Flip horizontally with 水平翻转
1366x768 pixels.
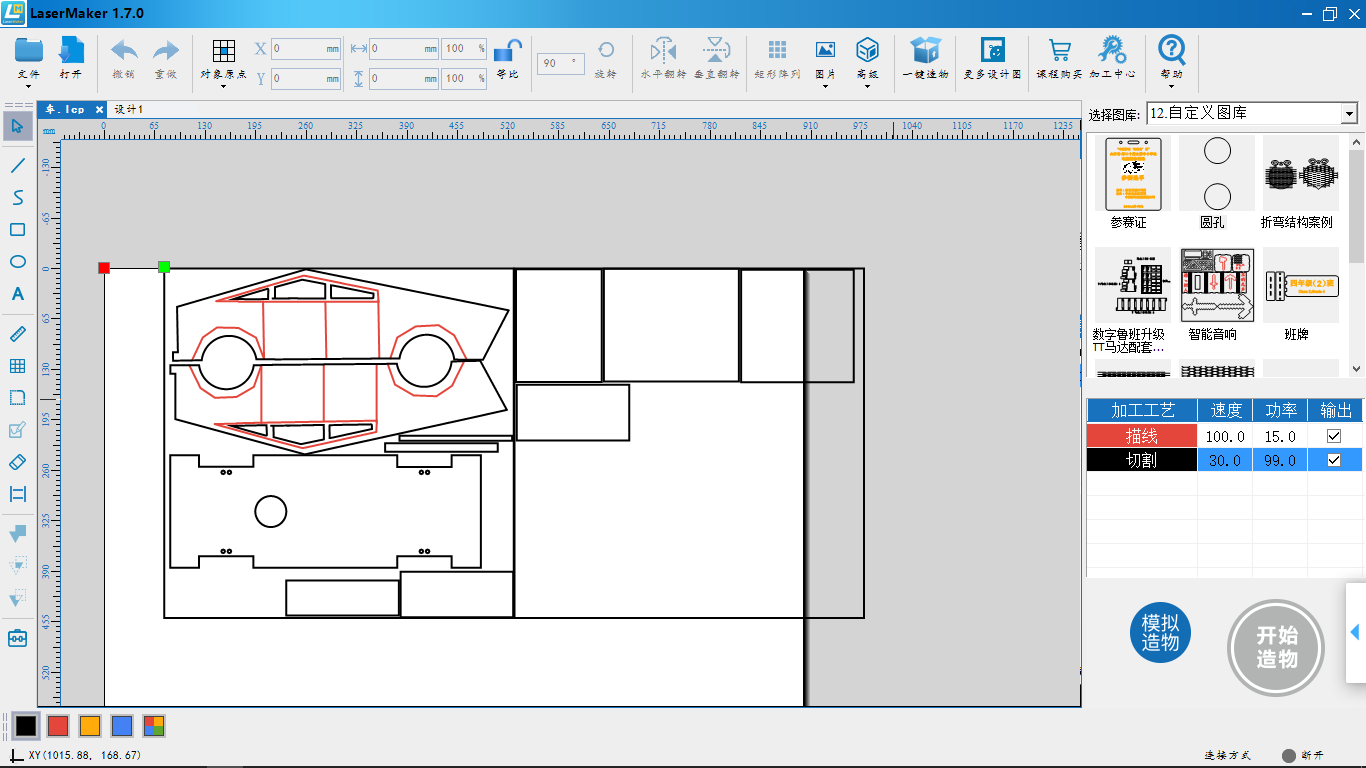tap(663, 58)
